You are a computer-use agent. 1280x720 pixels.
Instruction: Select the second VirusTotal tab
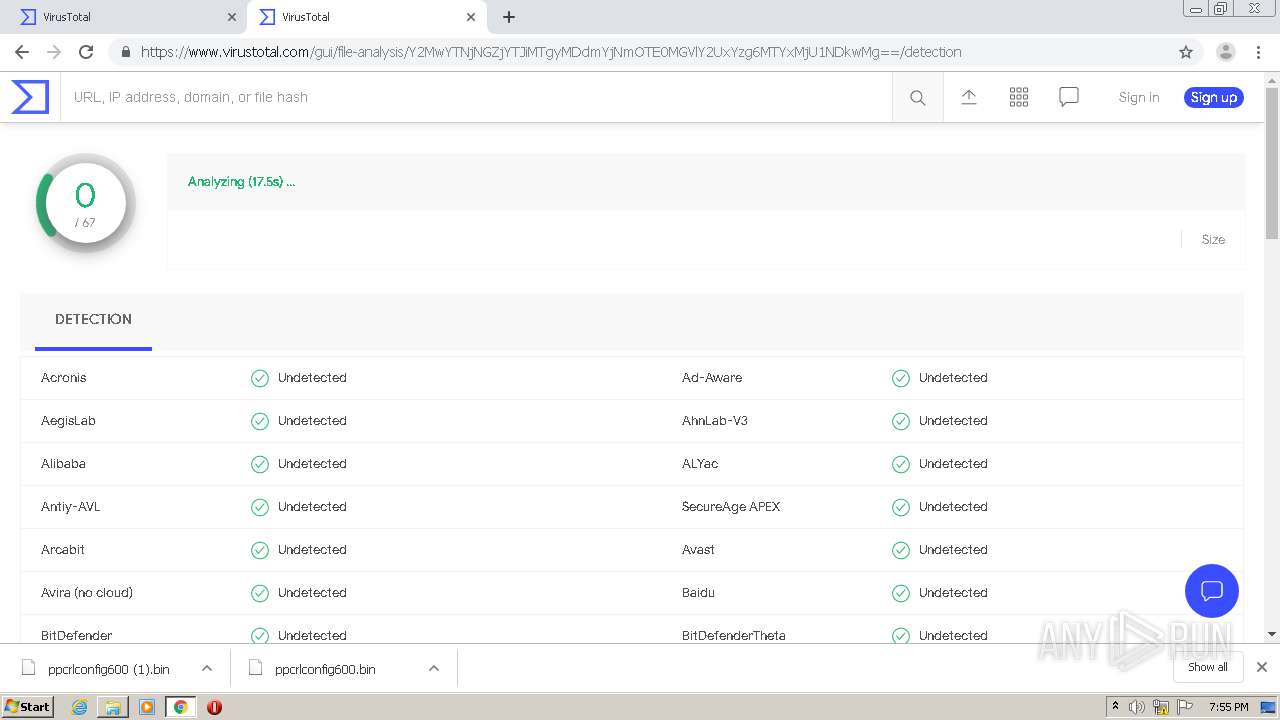pos(367,17)
